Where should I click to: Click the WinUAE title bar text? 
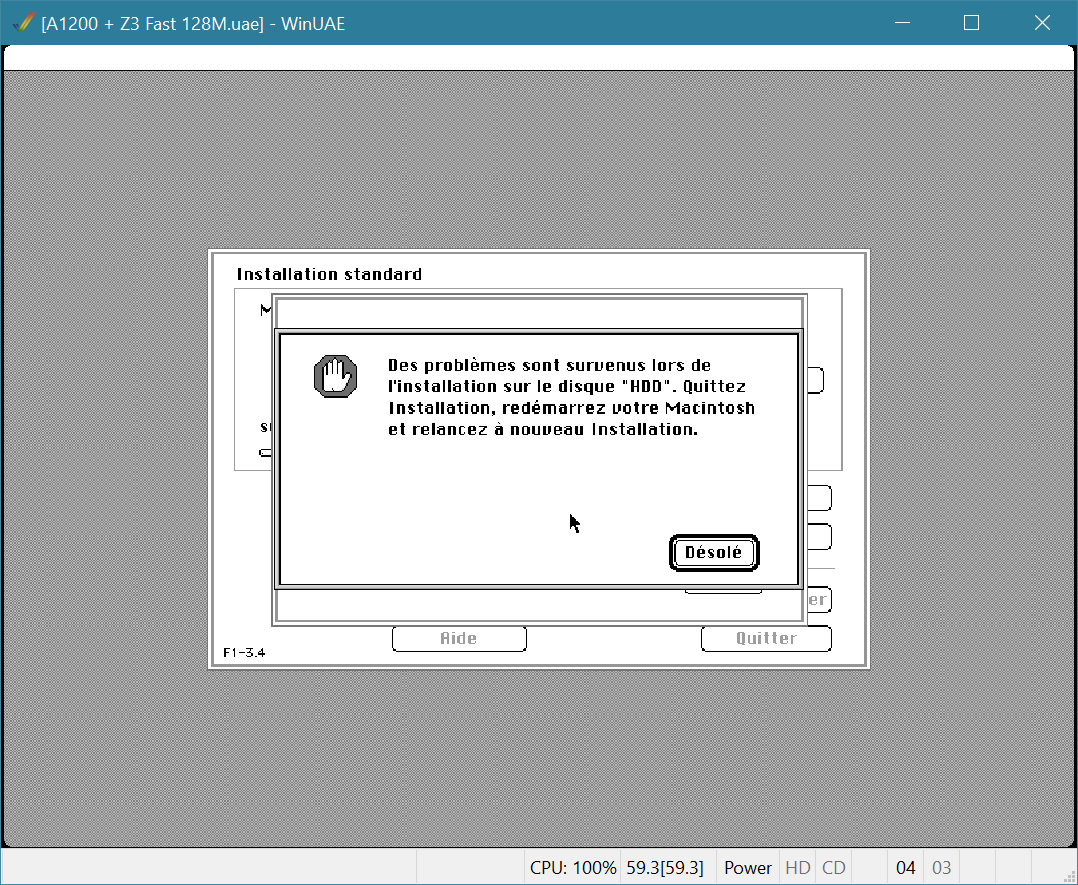(193, 23)
